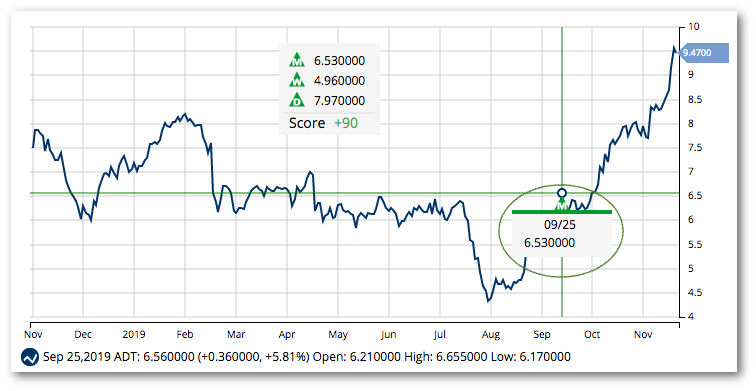
Task: Click the Aug label on time axis
Action: coord(491,335)
